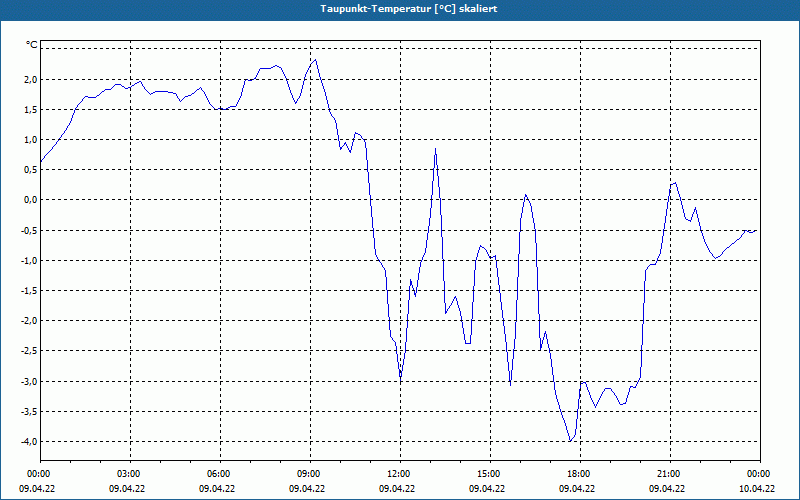
Task: Select the y-axis value "-3,0"
Action: point(30,381)
